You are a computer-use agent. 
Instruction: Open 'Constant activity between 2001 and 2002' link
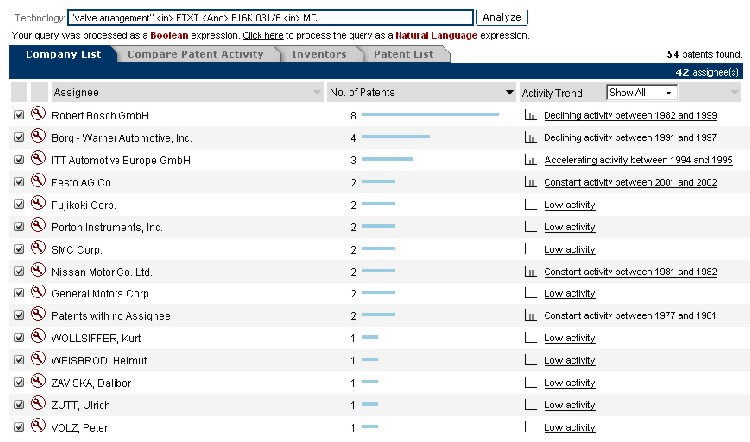point(630,182)
